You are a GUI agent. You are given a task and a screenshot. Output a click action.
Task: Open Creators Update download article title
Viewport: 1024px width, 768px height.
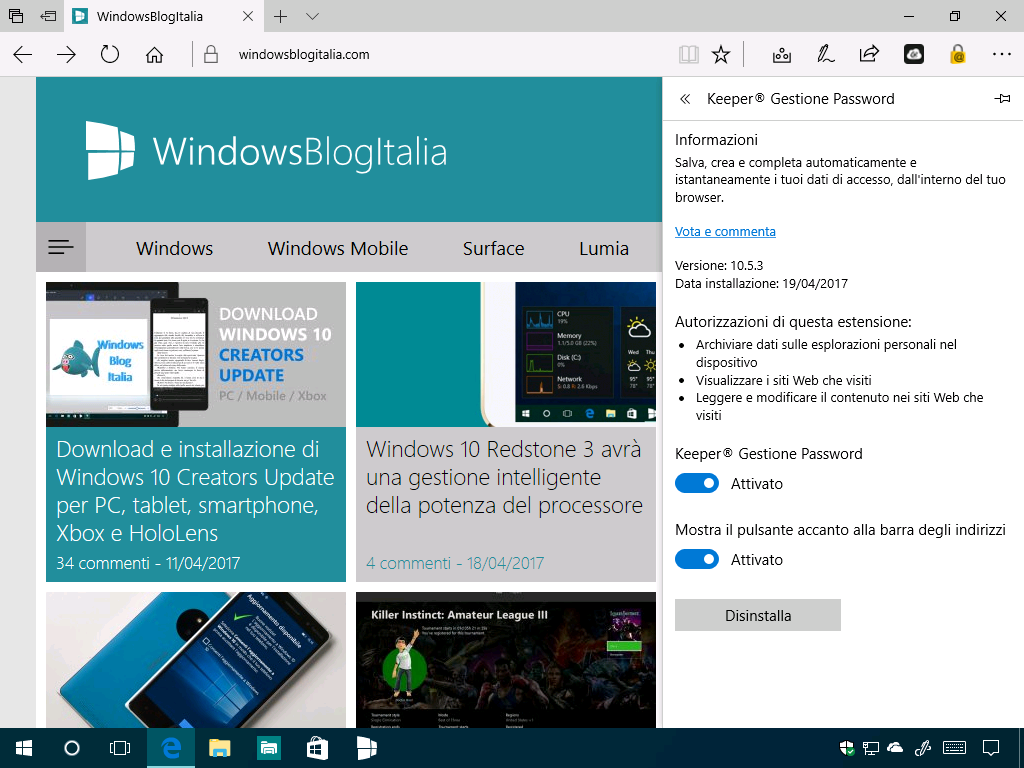coord(195,491)
